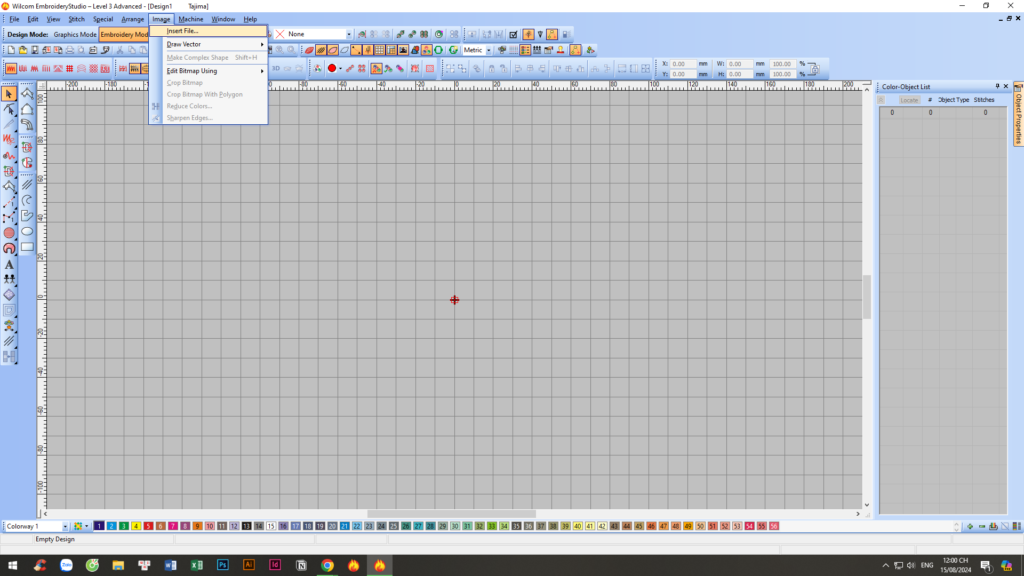Open Google Chrome from the taskbar

click(x=327, y=565)
